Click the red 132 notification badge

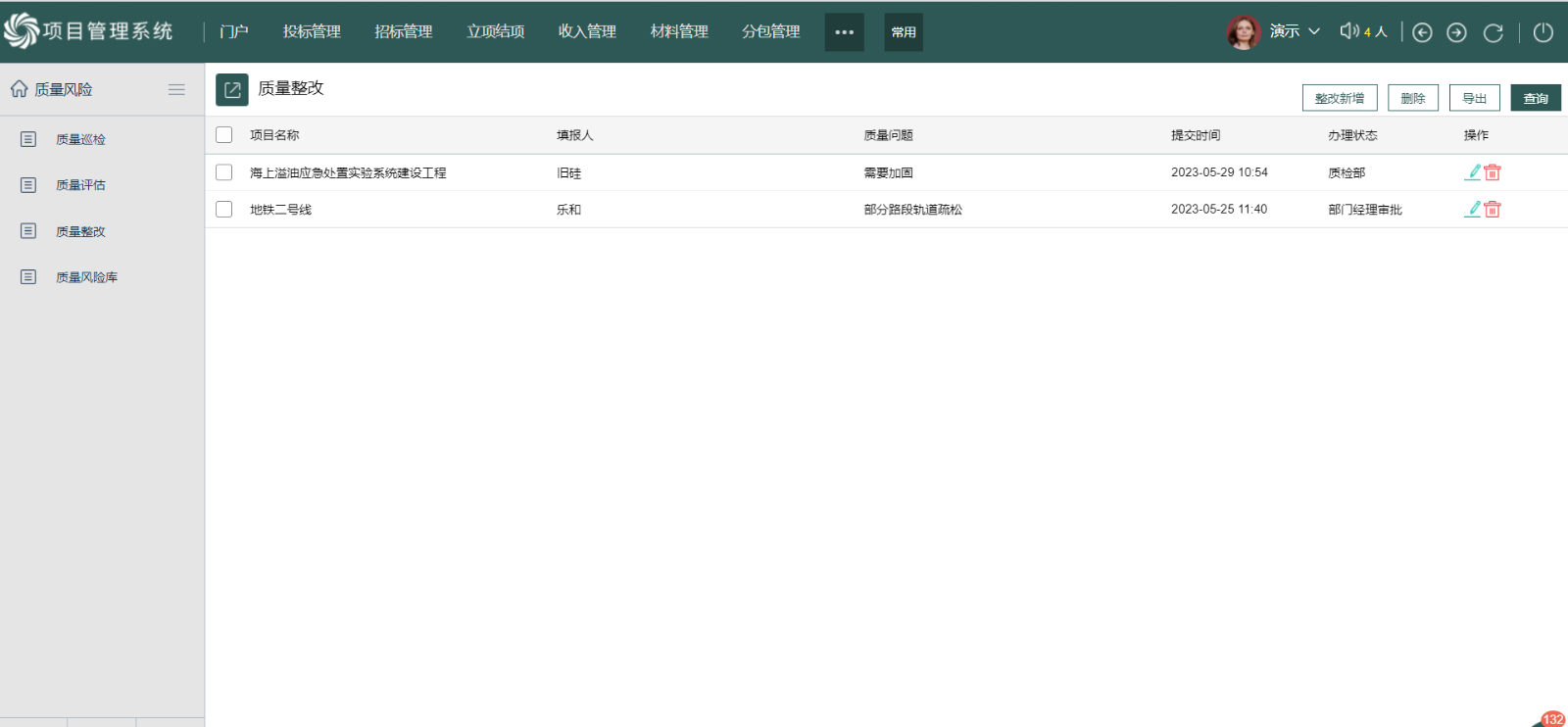tap(1553, 719)
